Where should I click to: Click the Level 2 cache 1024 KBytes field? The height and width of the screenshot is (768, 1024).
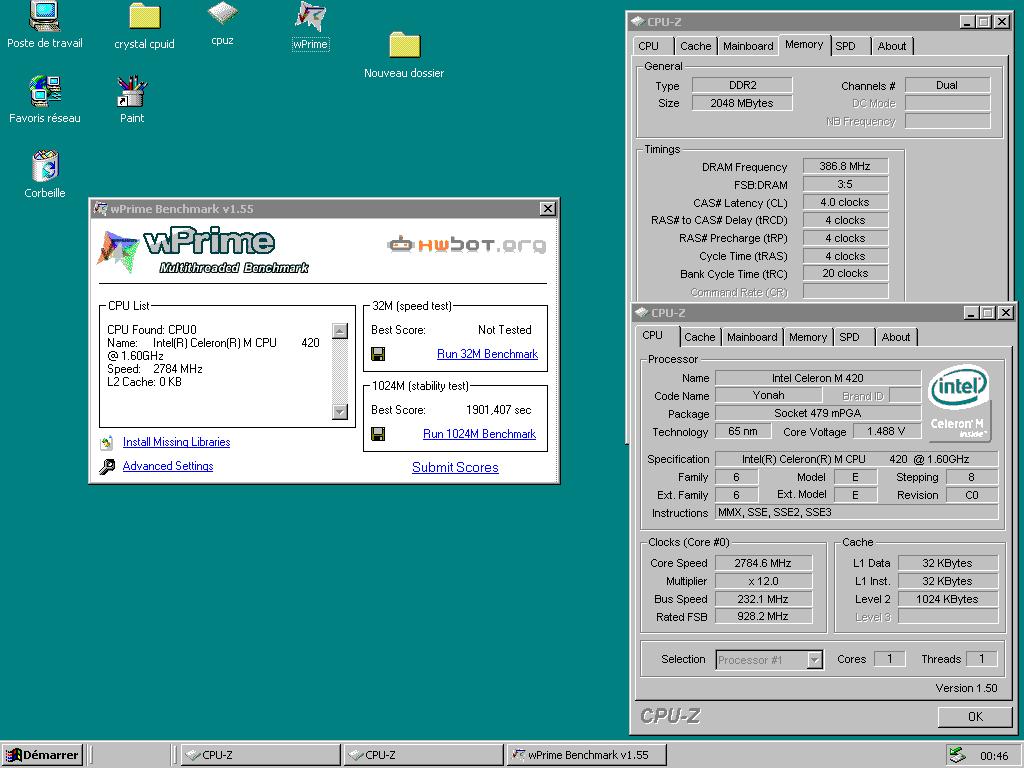pos(947,599)
